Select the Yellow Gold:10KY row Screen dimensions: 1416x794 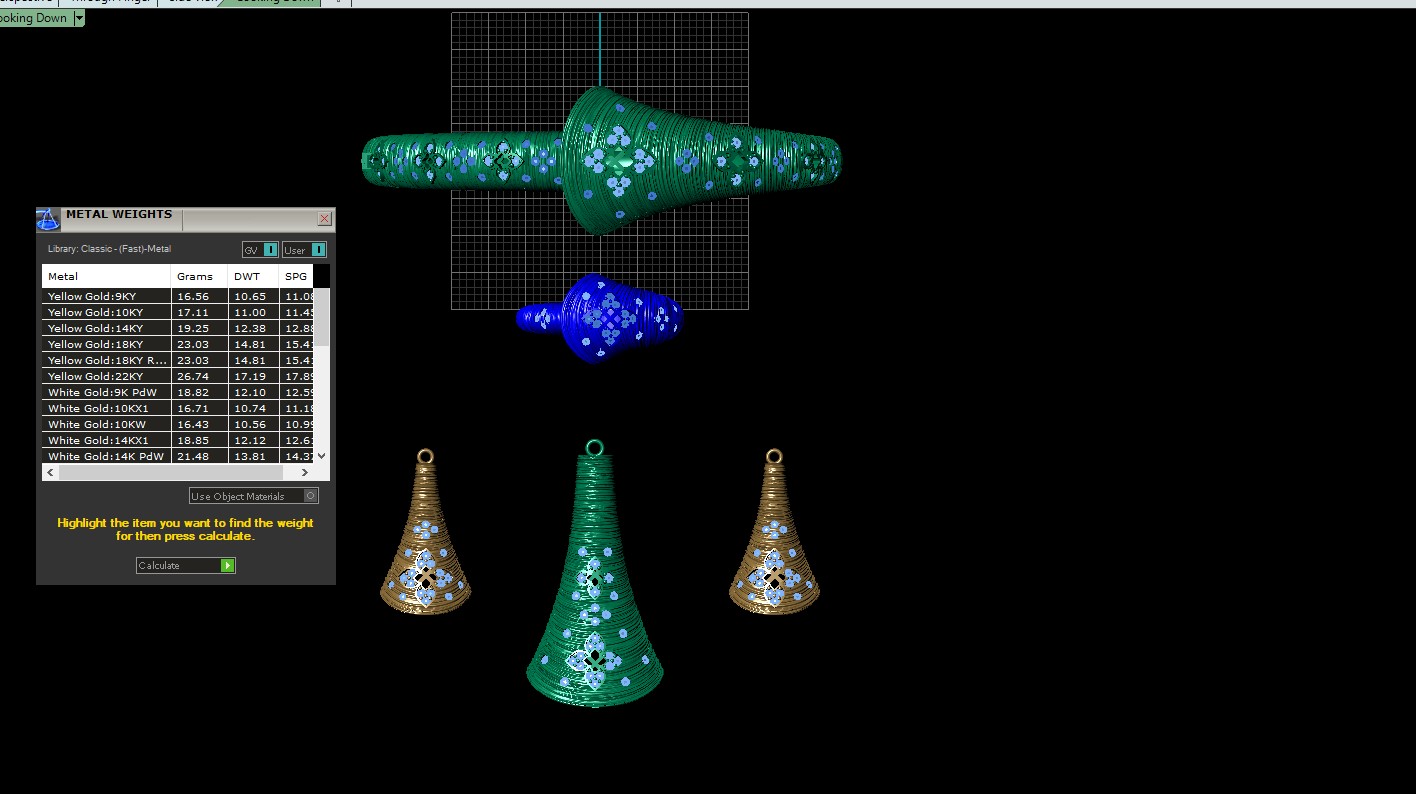(x=178, y=312)
